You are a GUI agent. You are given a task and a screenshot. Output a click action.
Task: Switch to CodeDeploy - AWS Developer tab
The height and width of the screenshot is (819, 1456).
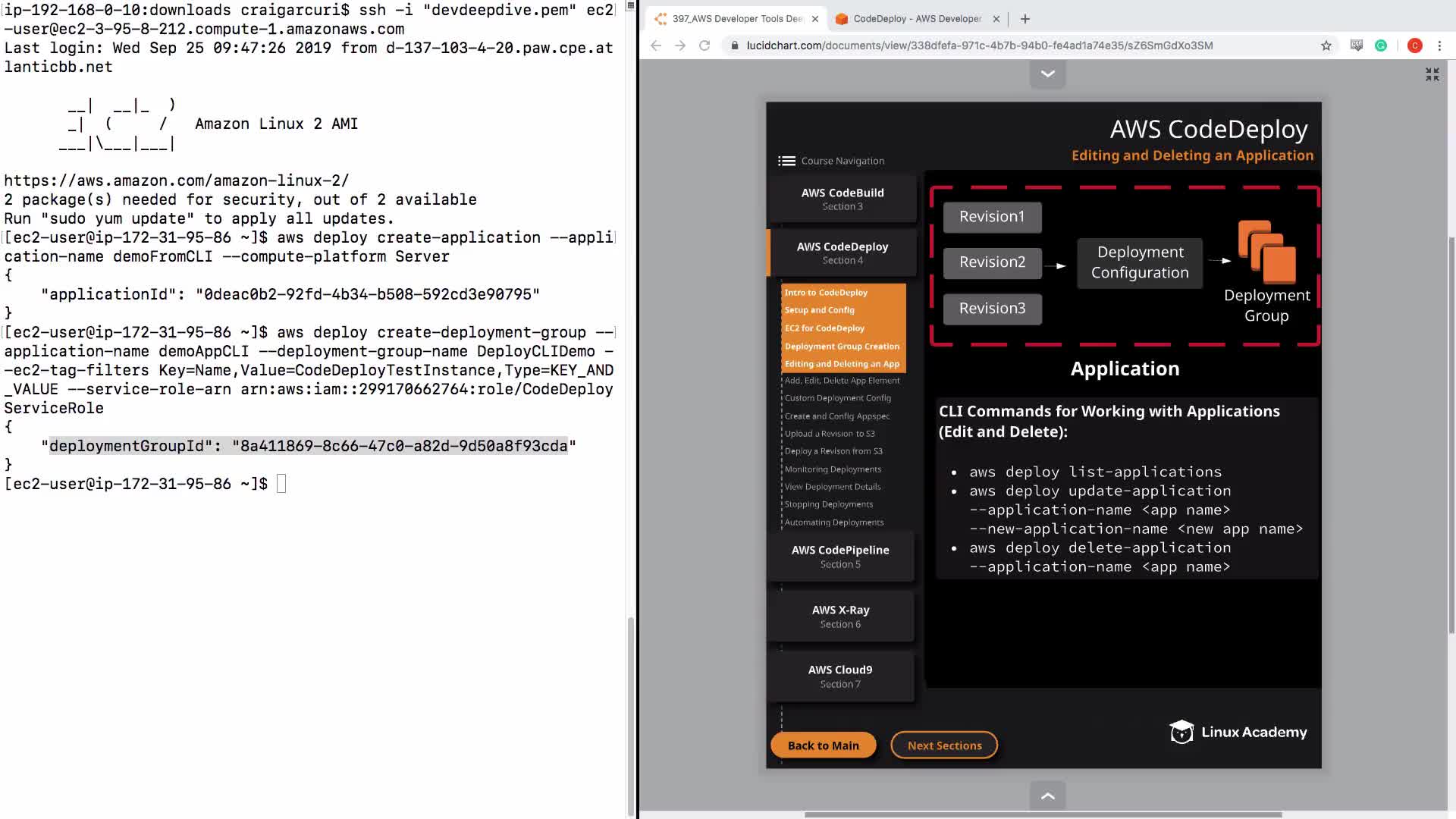coord(916,19)
